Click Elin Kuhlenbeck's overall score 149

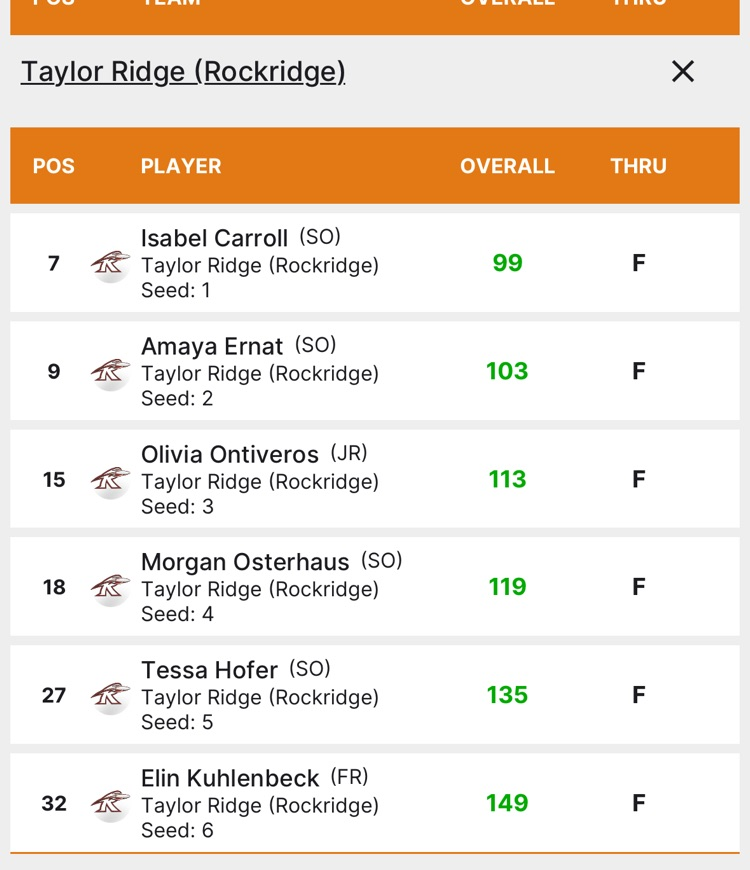point(507,803)
